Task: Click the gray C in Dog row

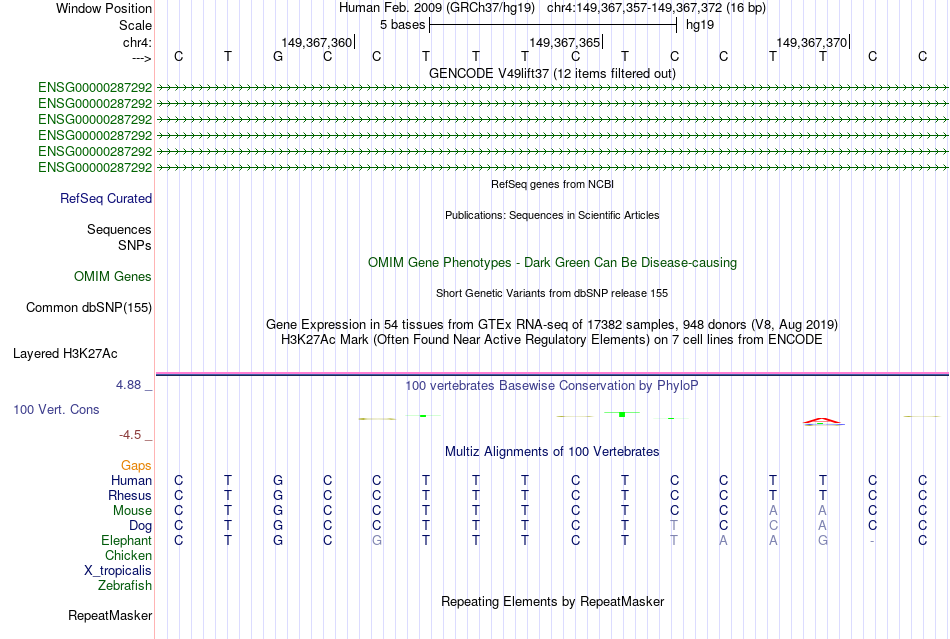Action: 773,526
